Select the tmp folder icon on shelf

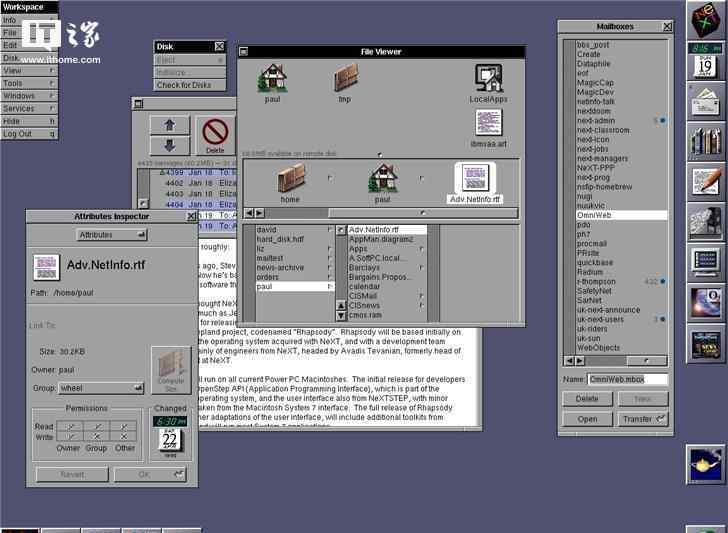coord(346,78)
